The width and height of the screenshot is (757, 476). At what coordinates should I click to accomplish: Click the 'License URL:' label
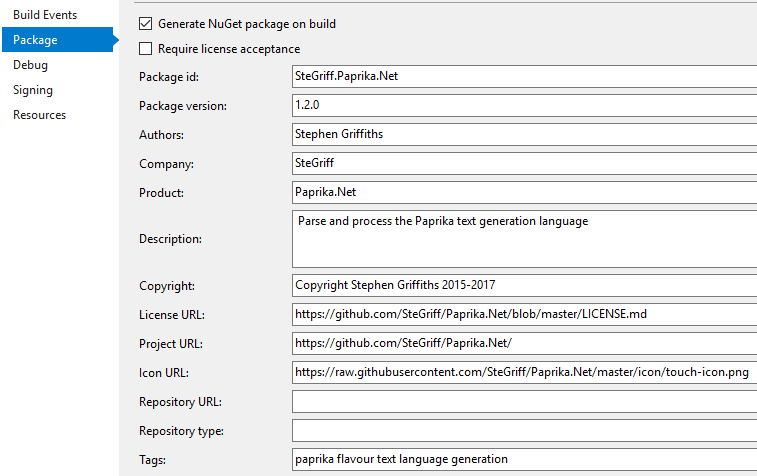(172, 315)
